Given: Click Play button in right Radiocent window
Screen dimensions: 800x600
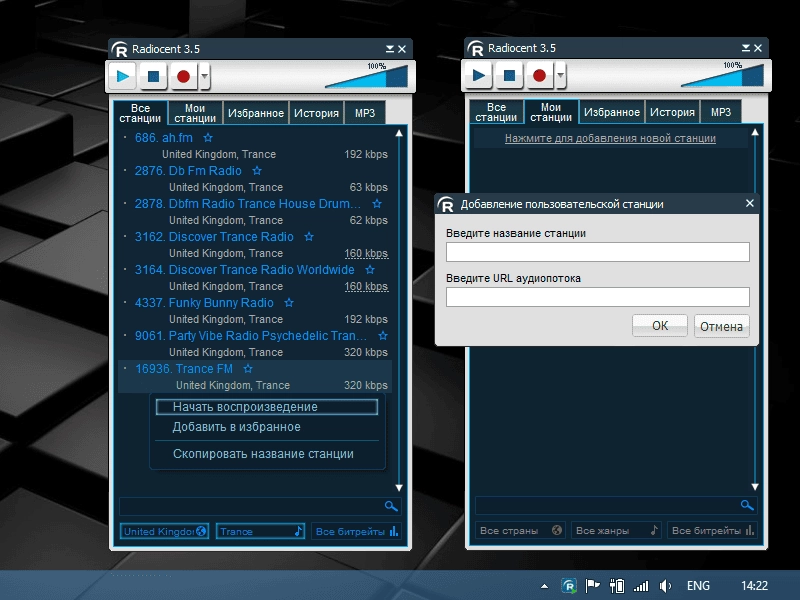Looking at the screenshot, I should point(479,76).
